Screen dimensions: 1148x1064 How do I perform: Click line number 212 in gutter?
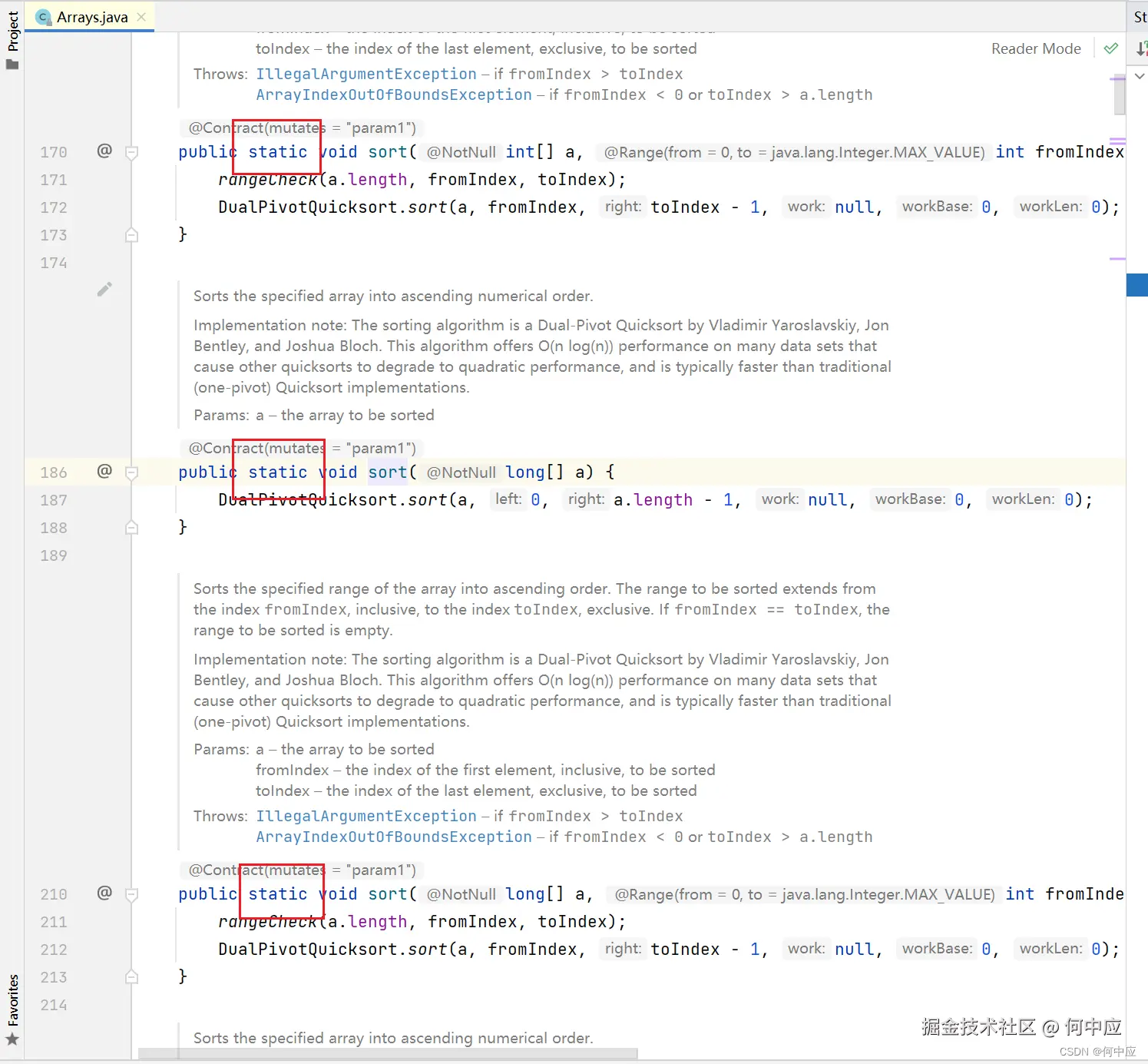[x=54, y=950]
